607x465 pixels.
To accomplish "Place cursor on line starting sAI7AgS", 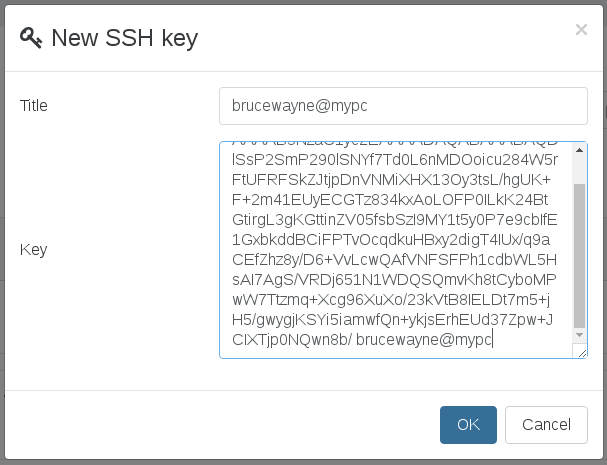I will click(394, 280).
